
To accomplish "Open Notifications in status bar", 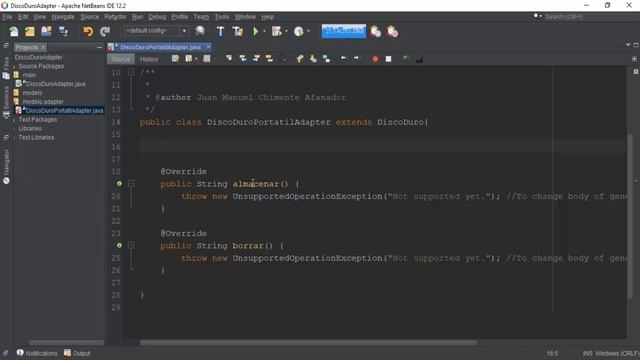I will 37,353.
